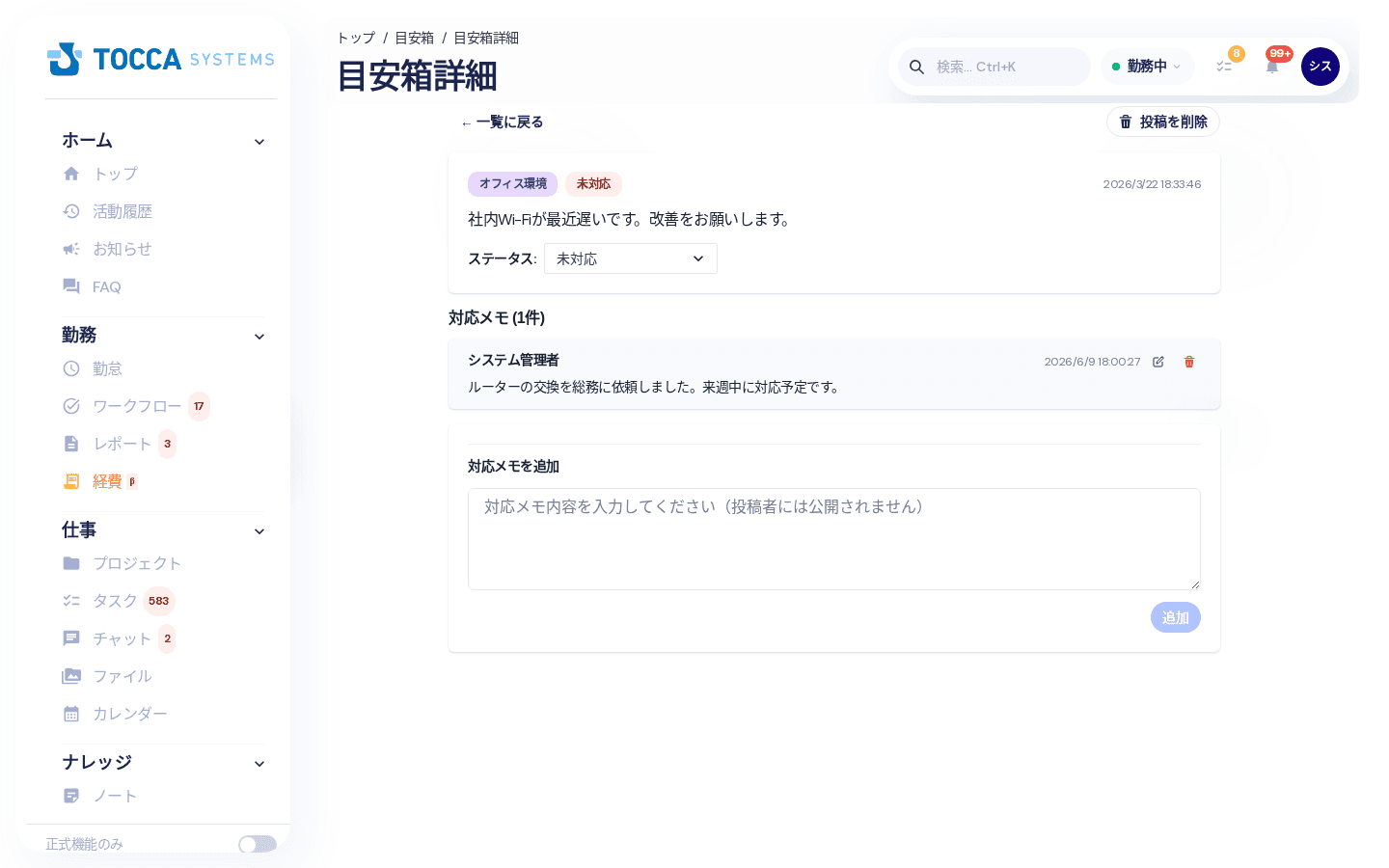Open ファイル images icon
Viewport: 1389px width, 868px height.
(x=71, y=676)
